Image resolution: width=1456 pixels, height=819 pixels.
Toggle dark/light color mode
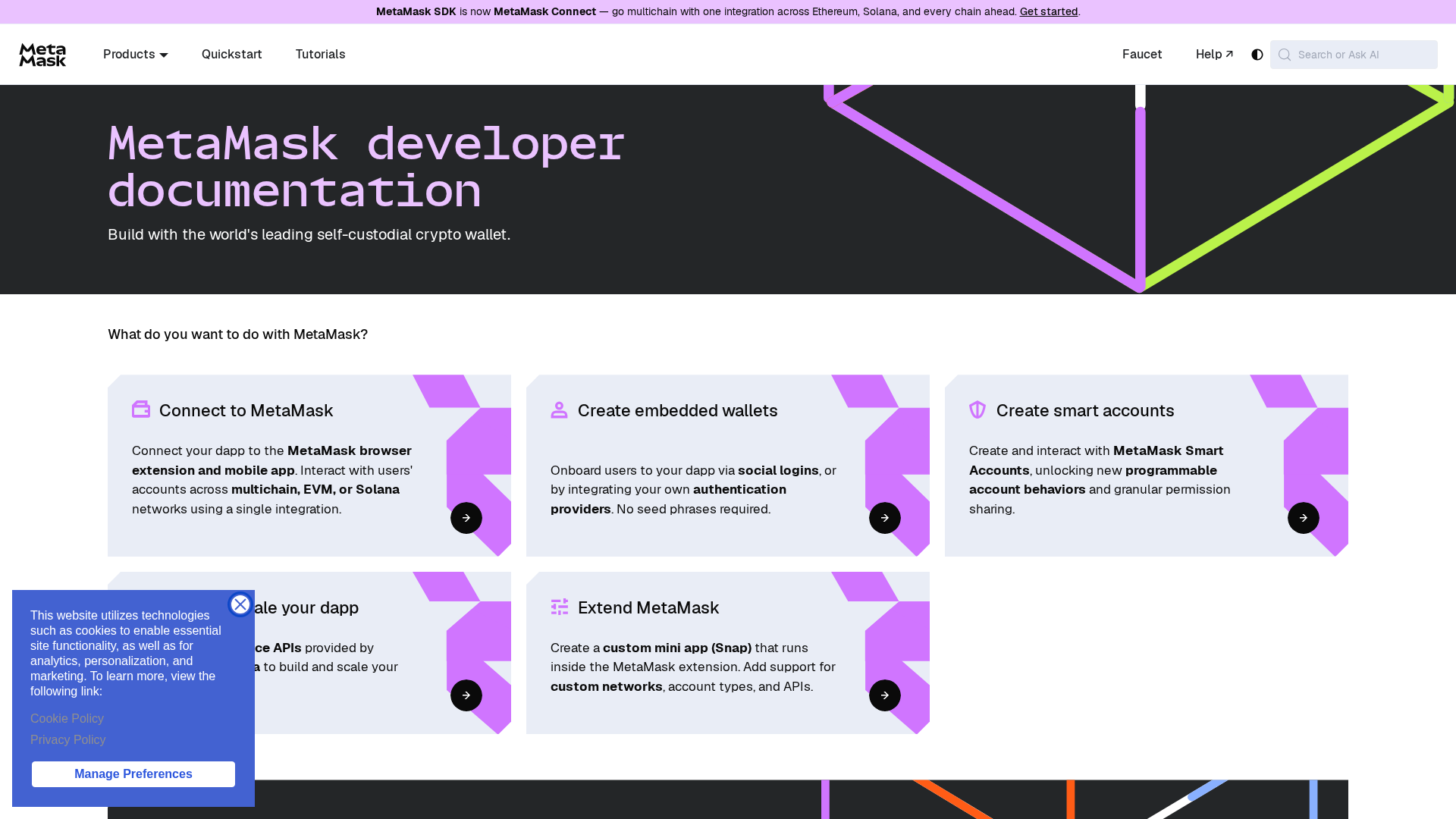pos(1257,55)
